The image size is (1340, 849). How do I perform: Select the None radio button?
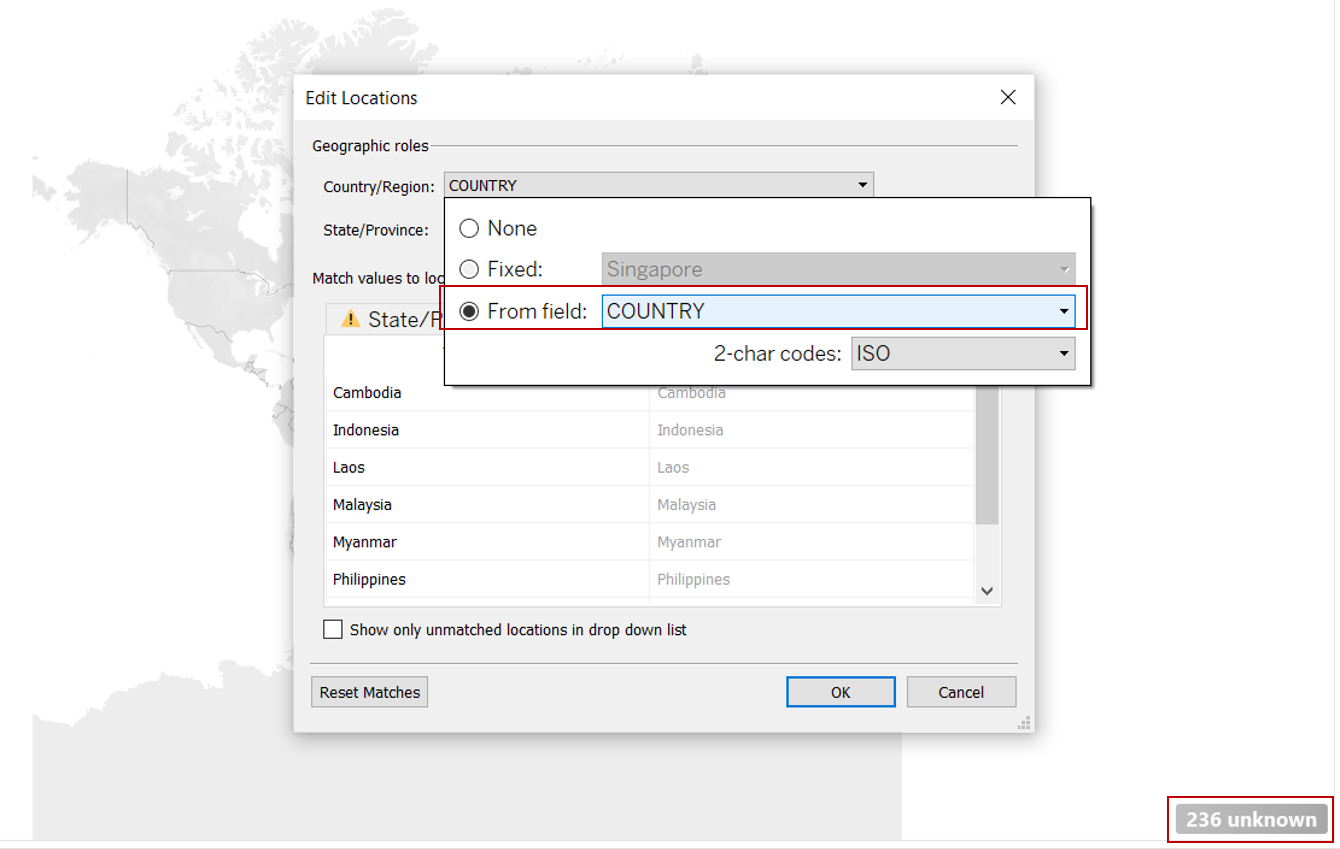[x=469, y=228]
